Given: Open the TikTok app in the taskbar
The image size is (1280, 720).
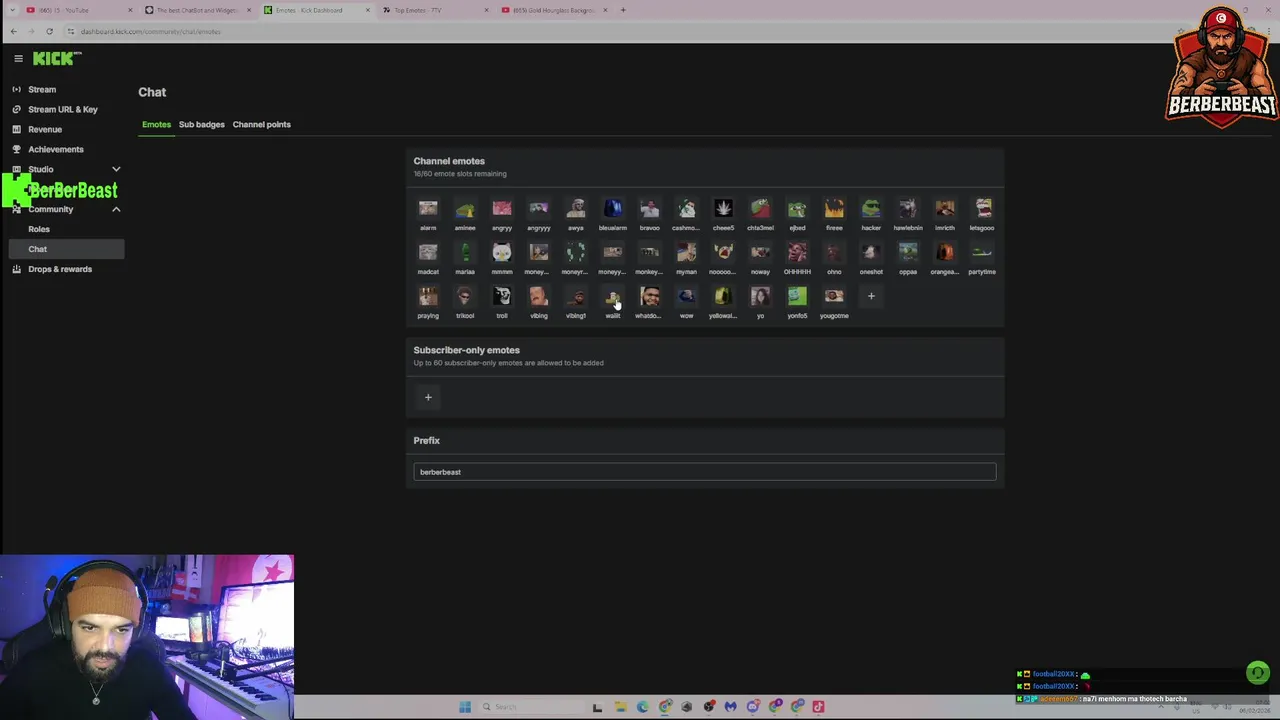Looking at the screenshot, I should tap(819, 707).
